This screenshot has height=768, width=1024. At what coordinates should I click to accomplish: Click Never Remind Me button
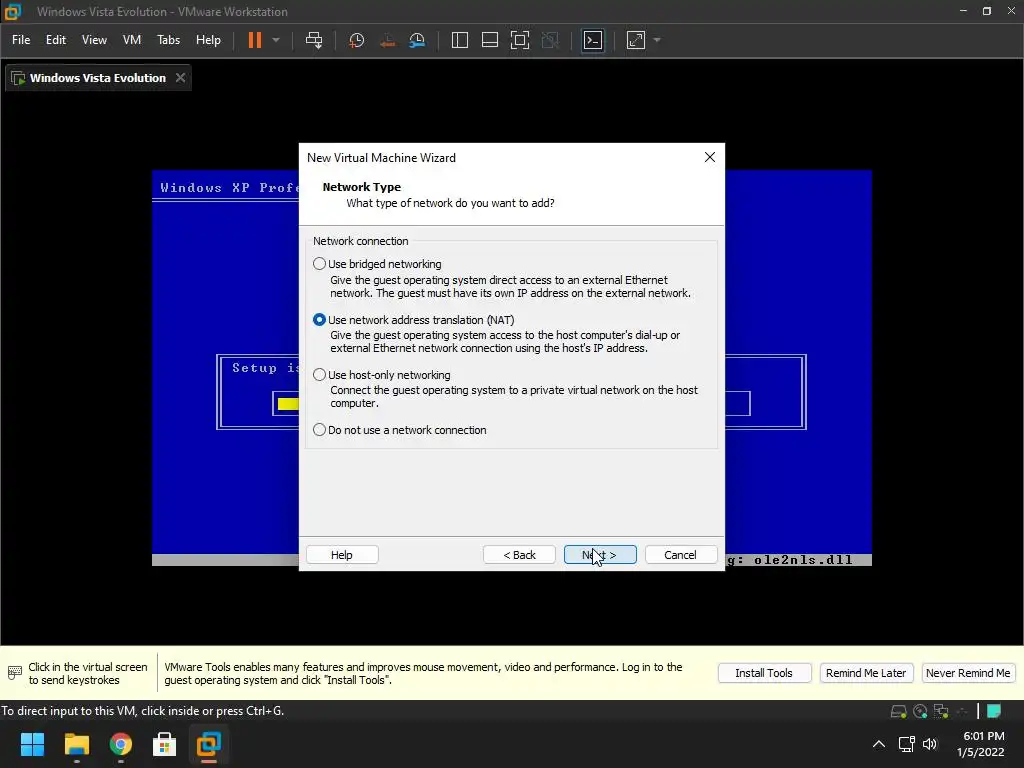968,673
